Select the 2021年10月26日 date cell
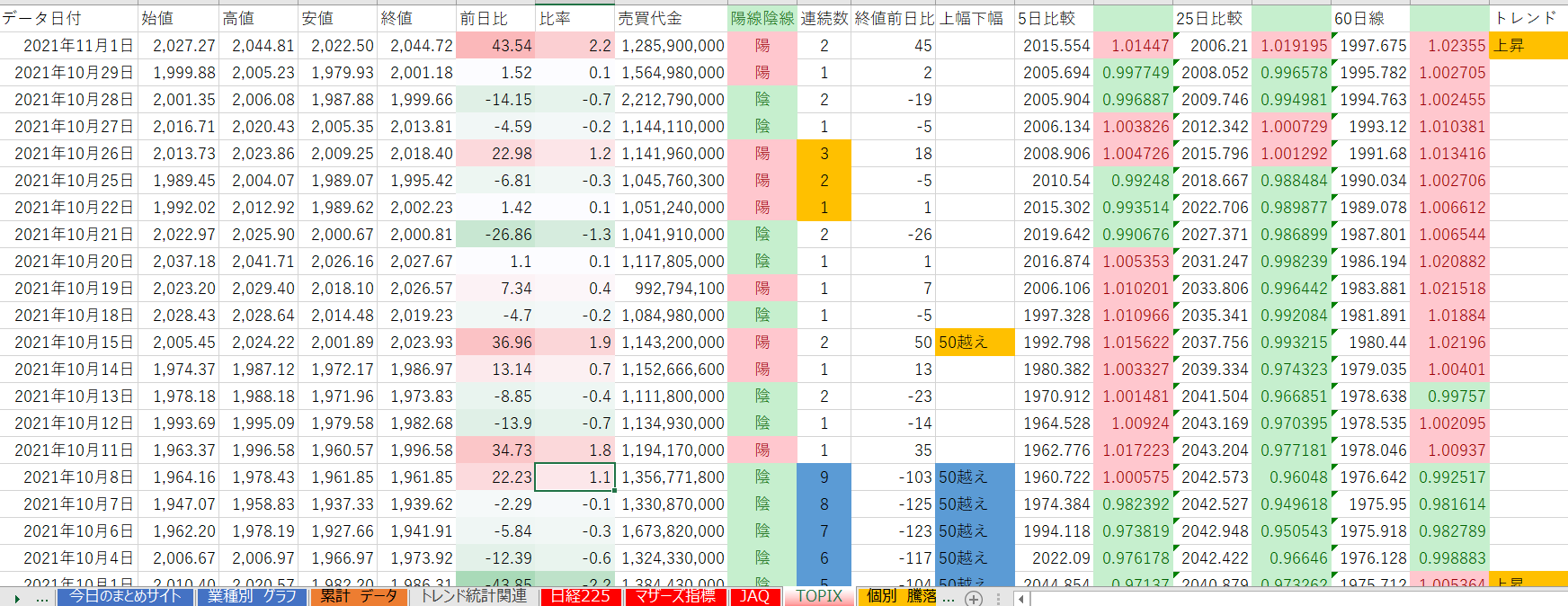Viewport: 1568px width, 606px height. pyautogui.click(x=68, y=154)
